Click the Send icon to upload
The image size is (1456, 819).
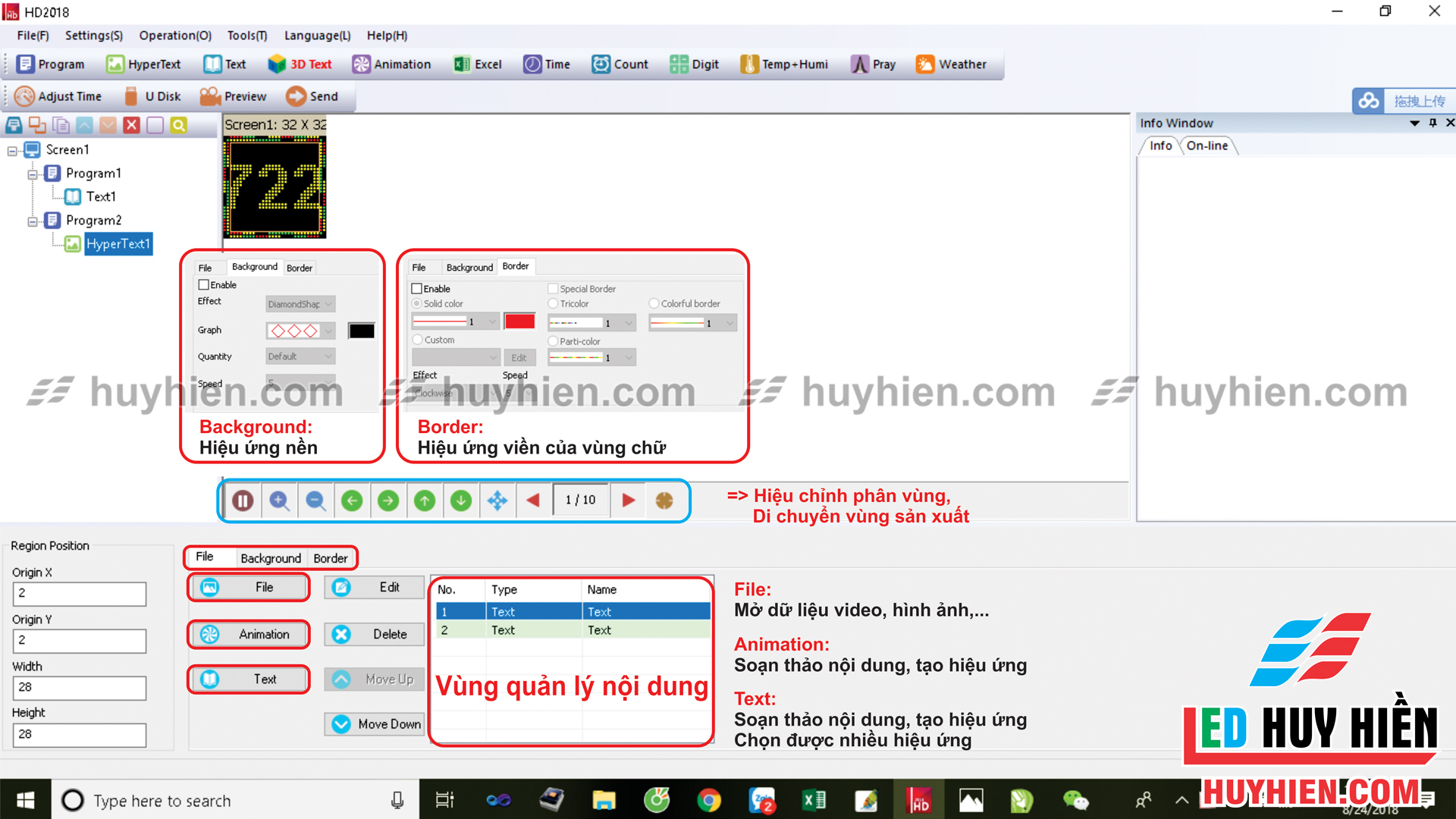pyautogui.click(x=313, y=96)
